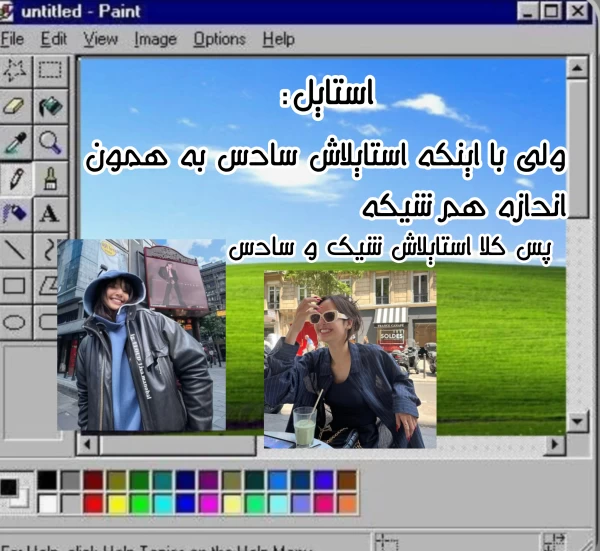Pick the bright red swatch in bottom row
The height and width of the screenshot is (551, 600).
click(93, 504)
